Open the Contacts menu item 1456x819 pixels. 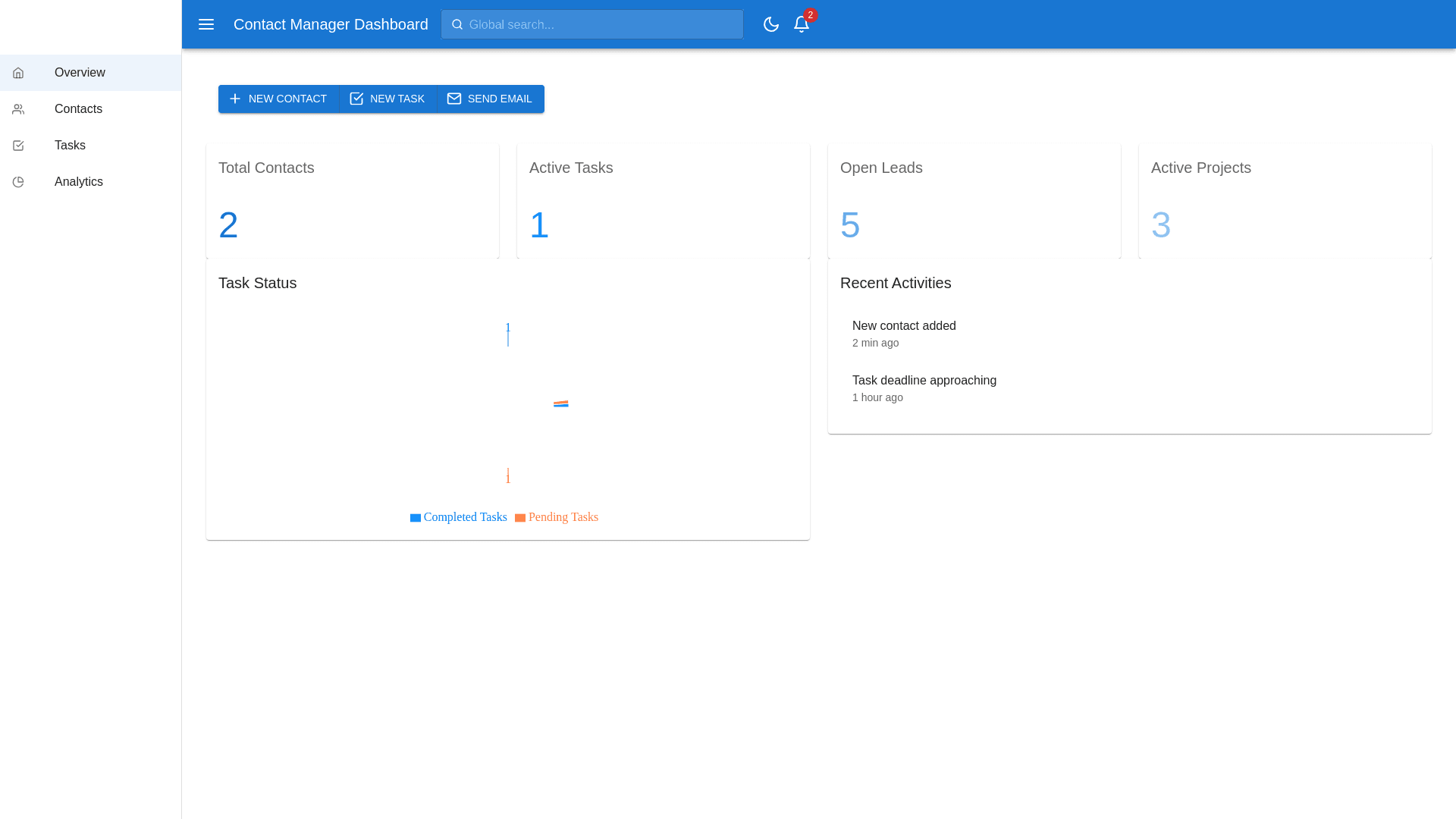click(78, 109)
